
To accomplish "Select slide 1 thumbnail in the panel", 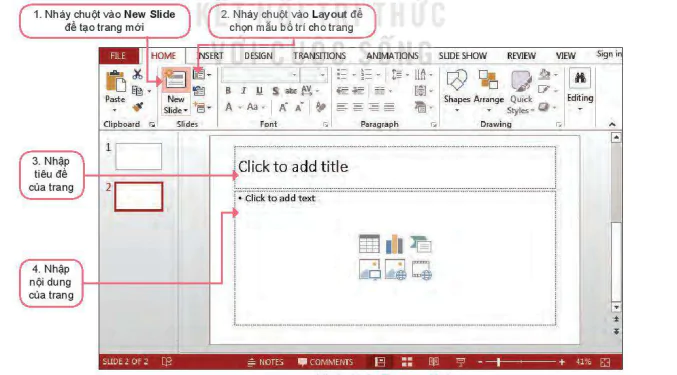I will tap(139, 156).
